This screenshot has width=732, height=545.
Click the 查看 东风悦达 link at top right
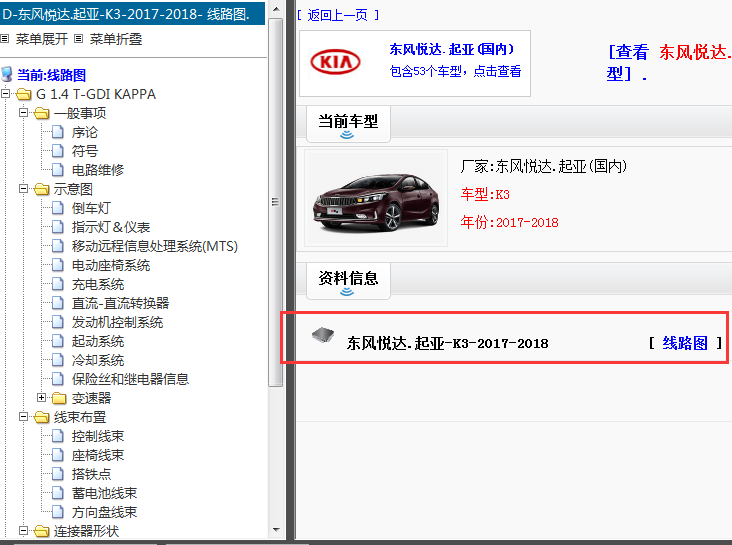click(x=669, y=63)
